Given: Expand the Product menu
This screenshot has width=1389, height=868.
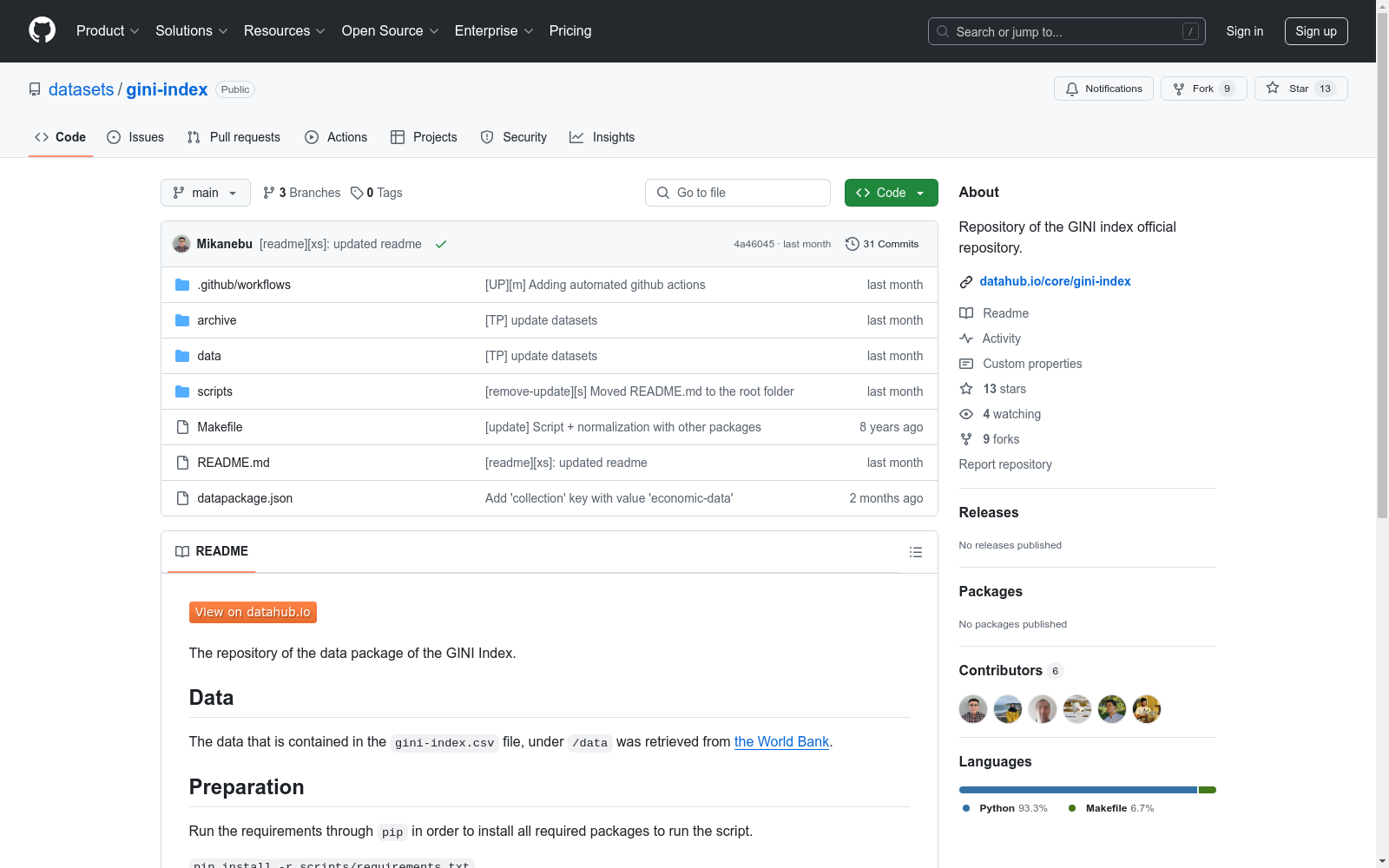Looking at the screenshot, I should [108, 31].
